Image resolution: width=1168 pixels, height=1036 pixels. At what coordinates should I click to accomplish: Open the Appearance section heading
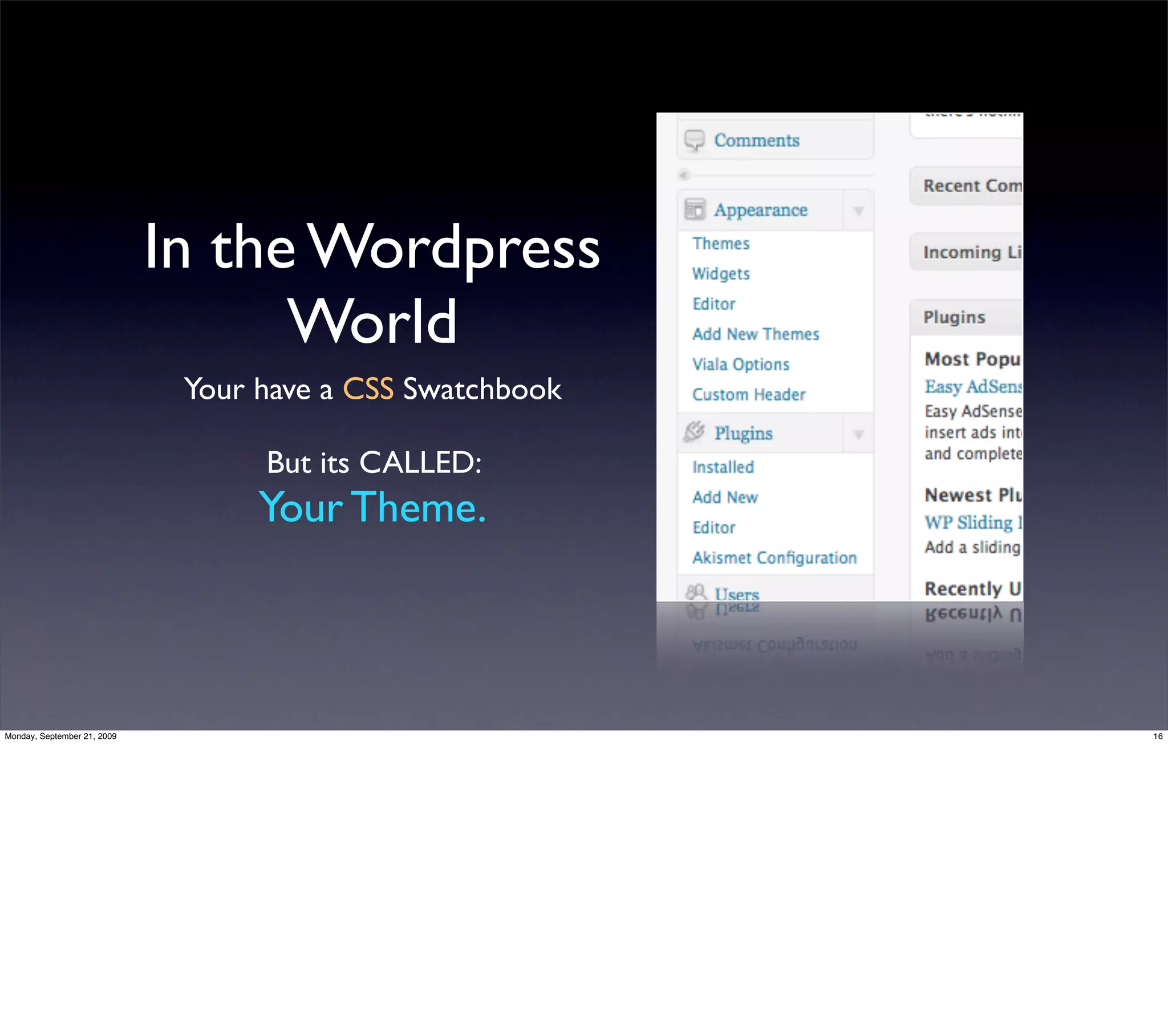pos(761,210)
